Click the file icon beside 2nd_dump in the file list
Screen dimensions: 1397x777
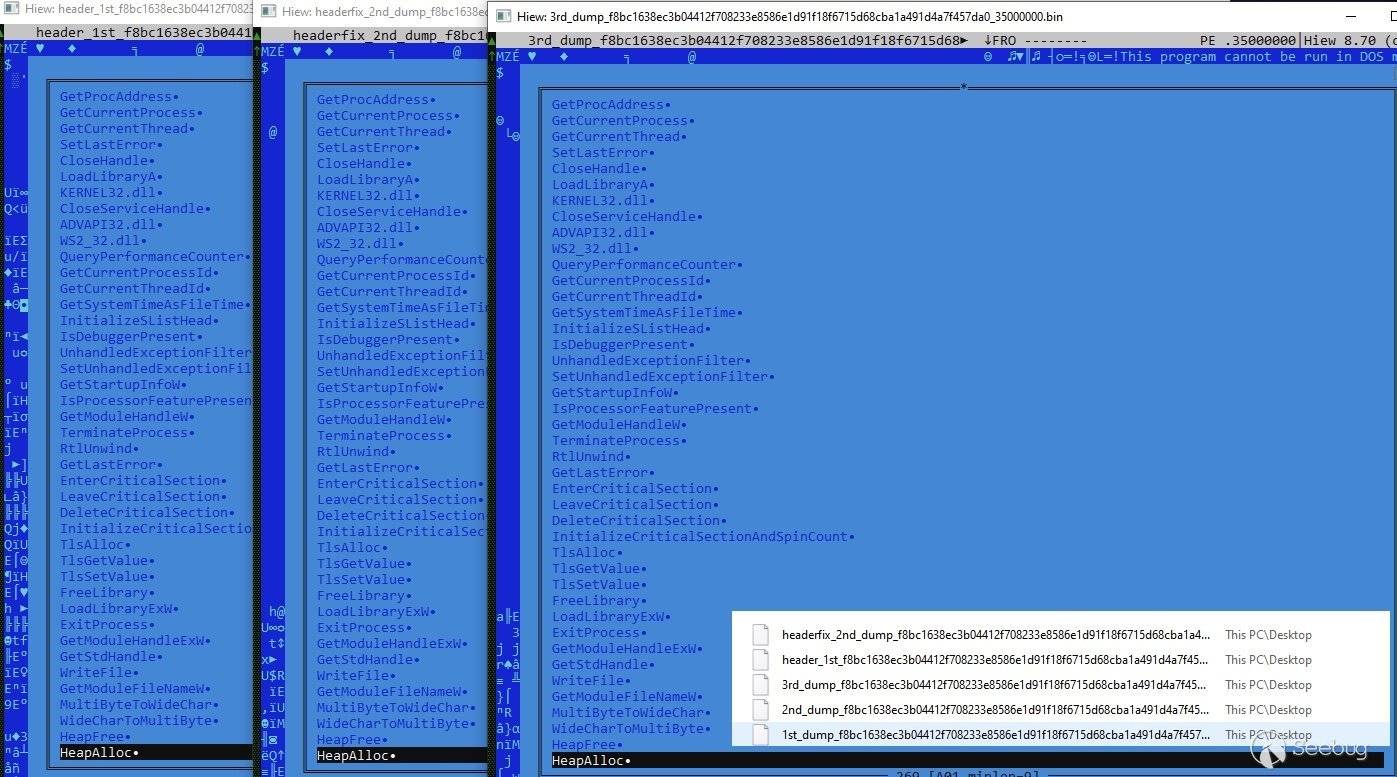[x=761, y=710]
